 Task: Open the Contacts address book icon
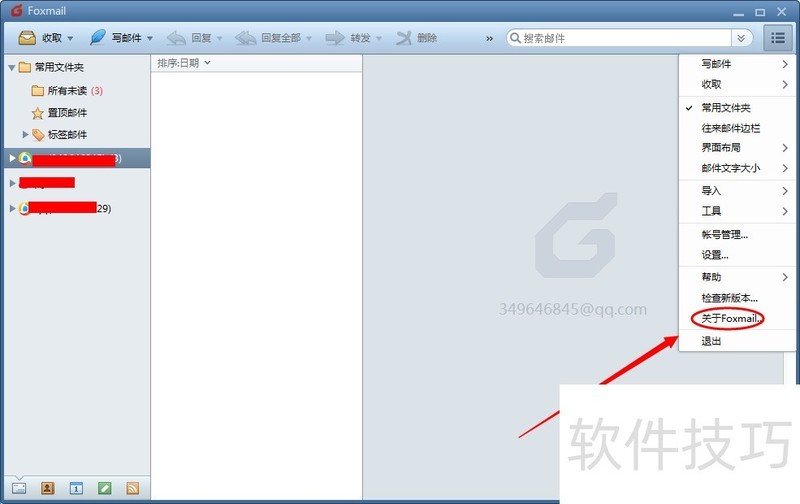coord(47,488)
